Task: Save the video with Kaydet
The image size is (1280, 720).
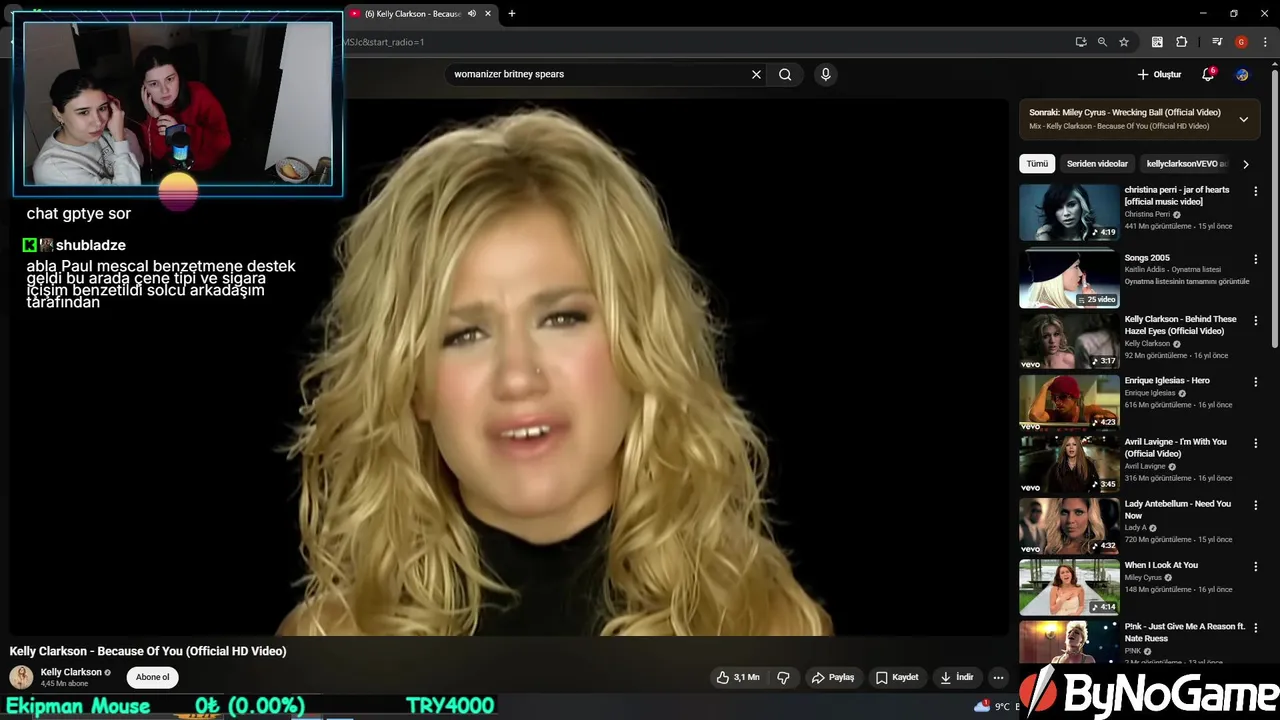Action: tap(897, 677)
